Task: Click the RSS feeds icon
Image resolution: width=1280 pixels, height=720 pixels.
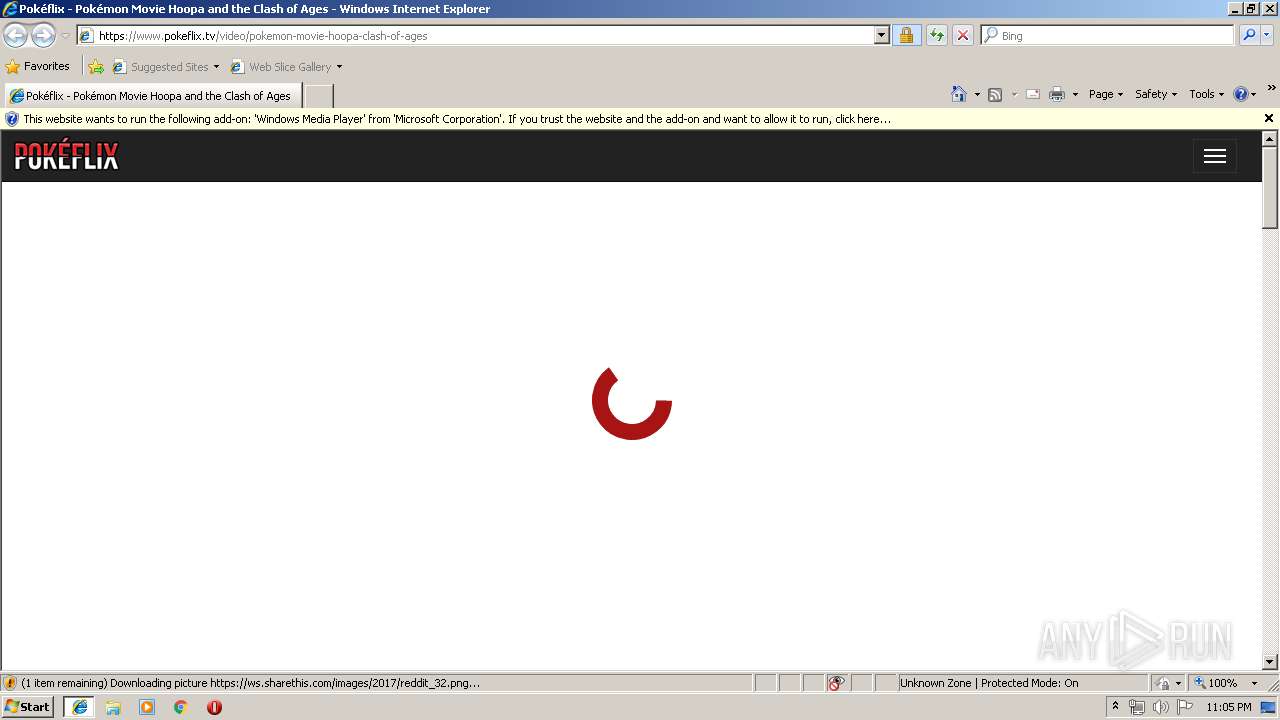Action: tap(995, 94)
